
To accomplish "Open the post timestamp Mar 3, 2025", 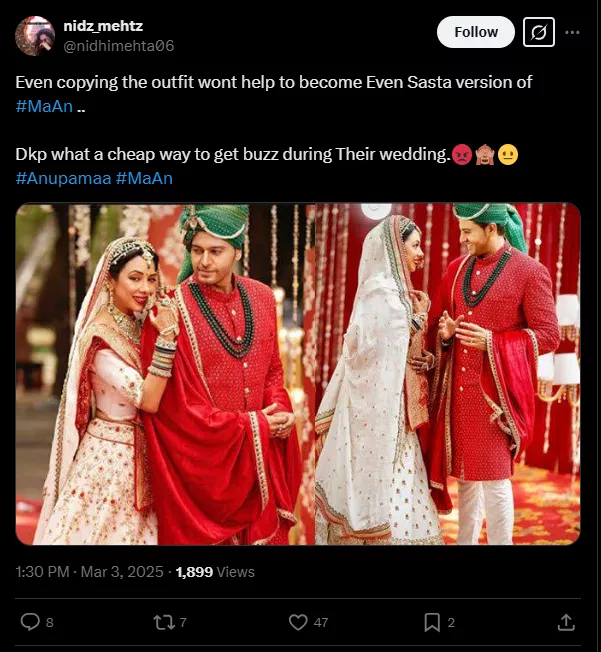I will (x=91, y=572).
